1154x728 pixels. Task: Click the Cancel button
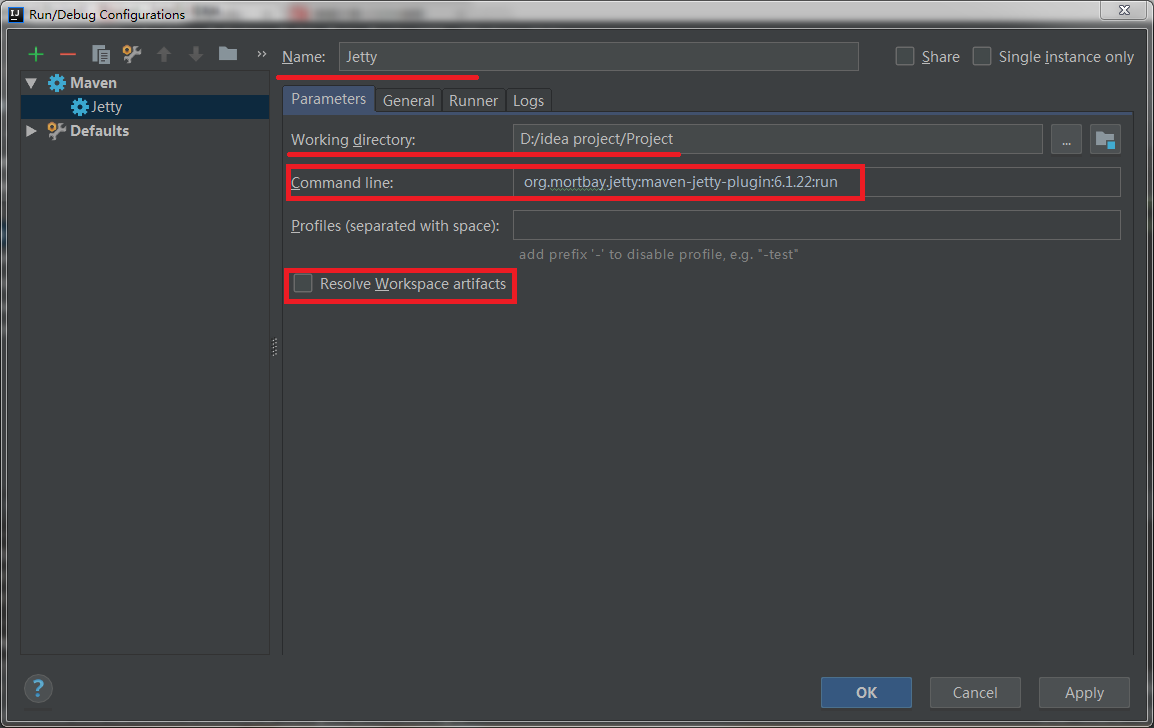click(x=975, y=693)
